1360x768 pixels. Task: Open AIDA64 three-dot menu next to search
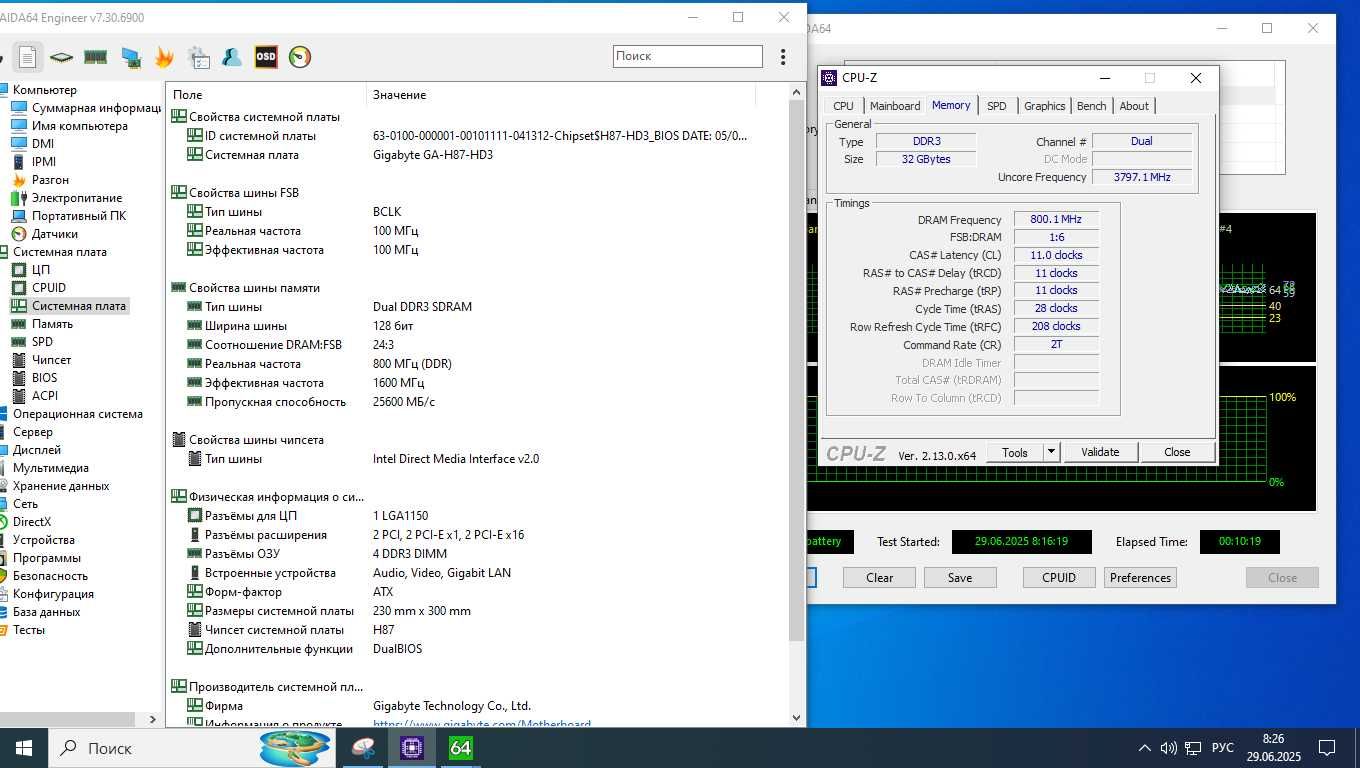click(783, 57)
